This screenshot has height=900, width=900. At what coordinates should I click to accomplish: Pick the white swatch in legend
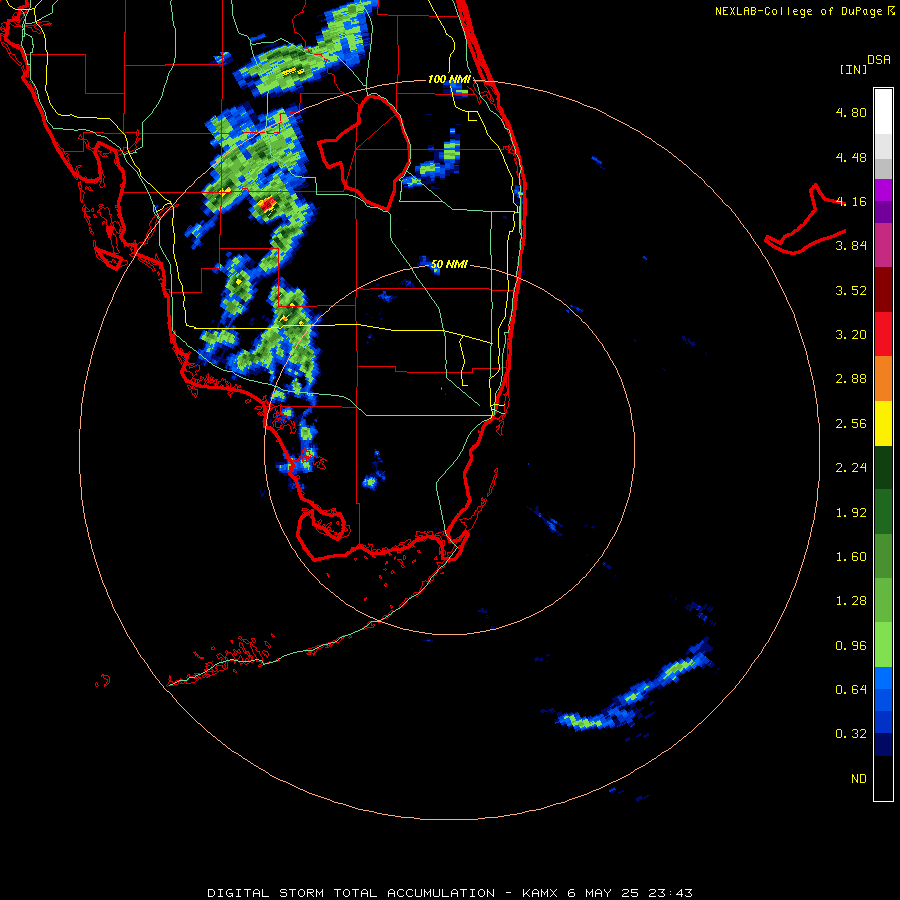(x=883, y=112)
